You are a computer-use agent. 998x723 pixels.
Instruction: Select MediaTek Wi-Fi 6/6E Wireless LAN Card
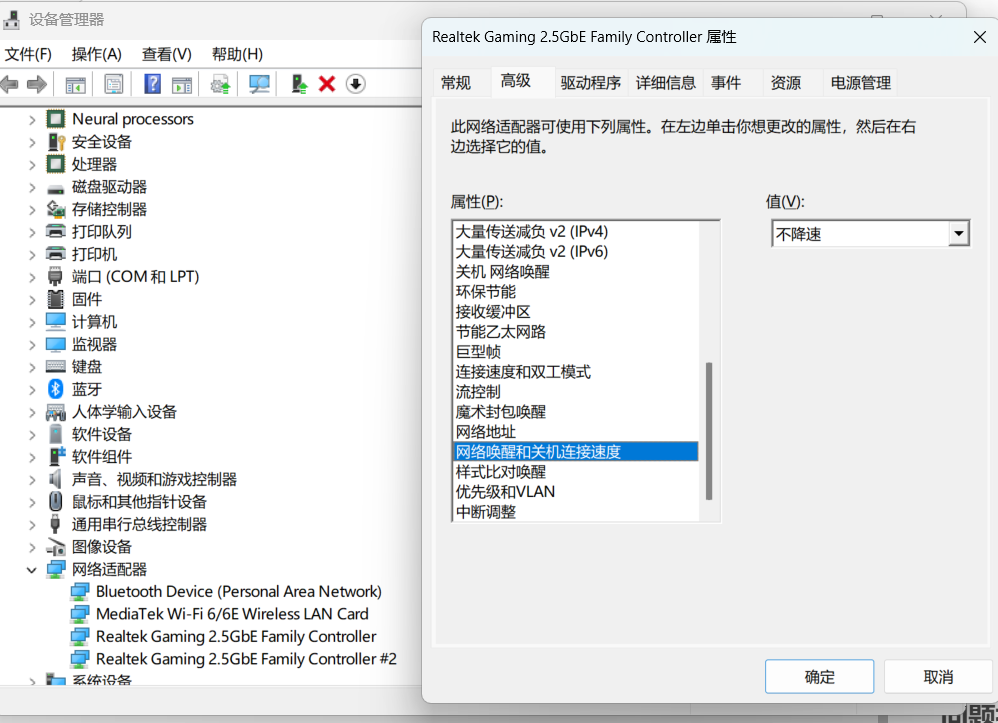pyautogui.click(x=232, y=614)
